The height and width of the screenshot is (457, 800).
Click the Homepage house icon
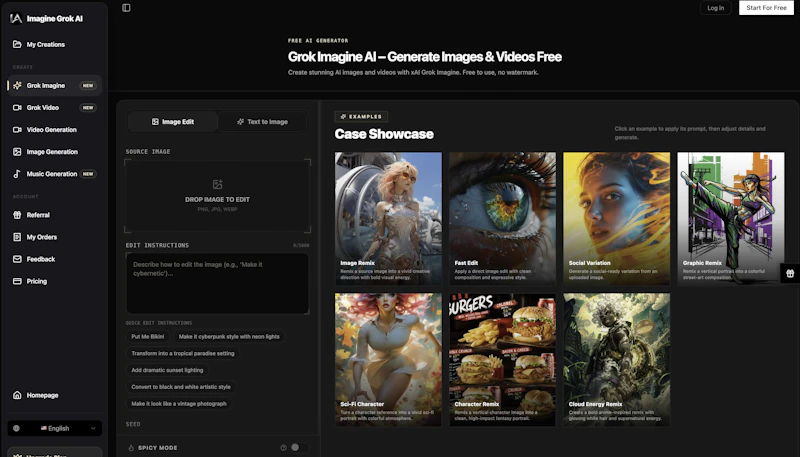point(17,395)
